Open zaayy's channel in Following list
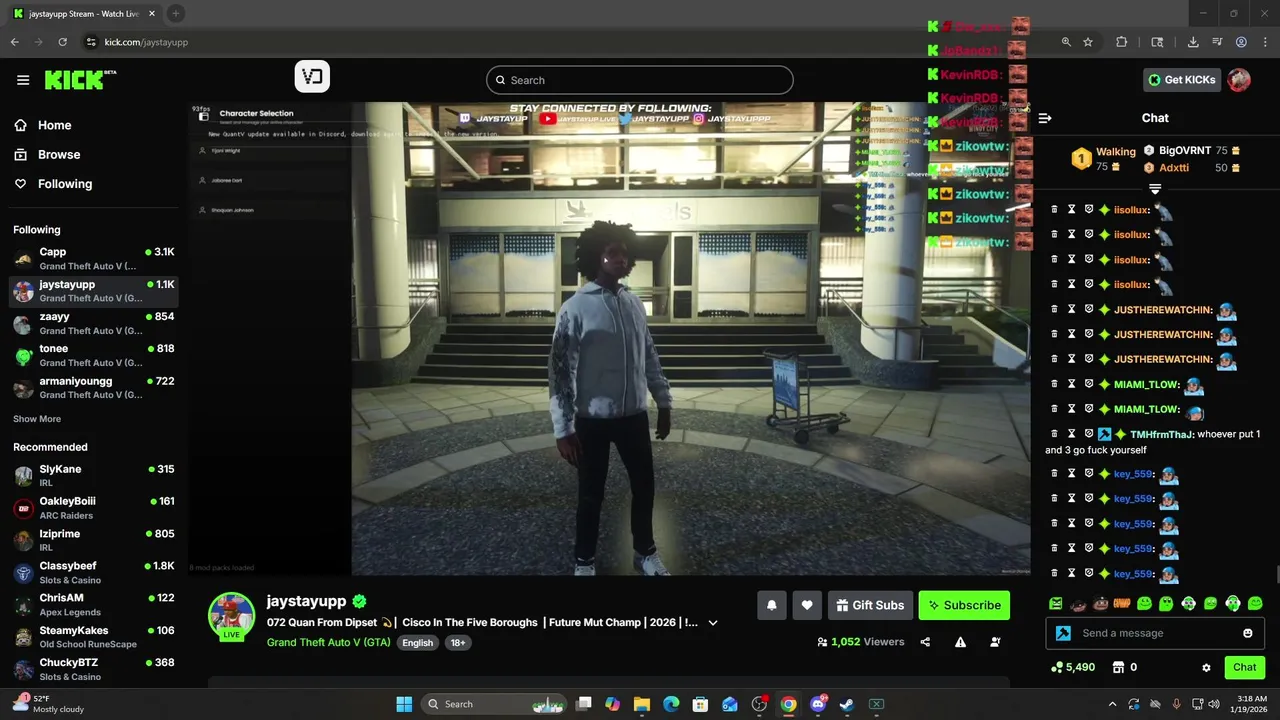 pos(94,323)
